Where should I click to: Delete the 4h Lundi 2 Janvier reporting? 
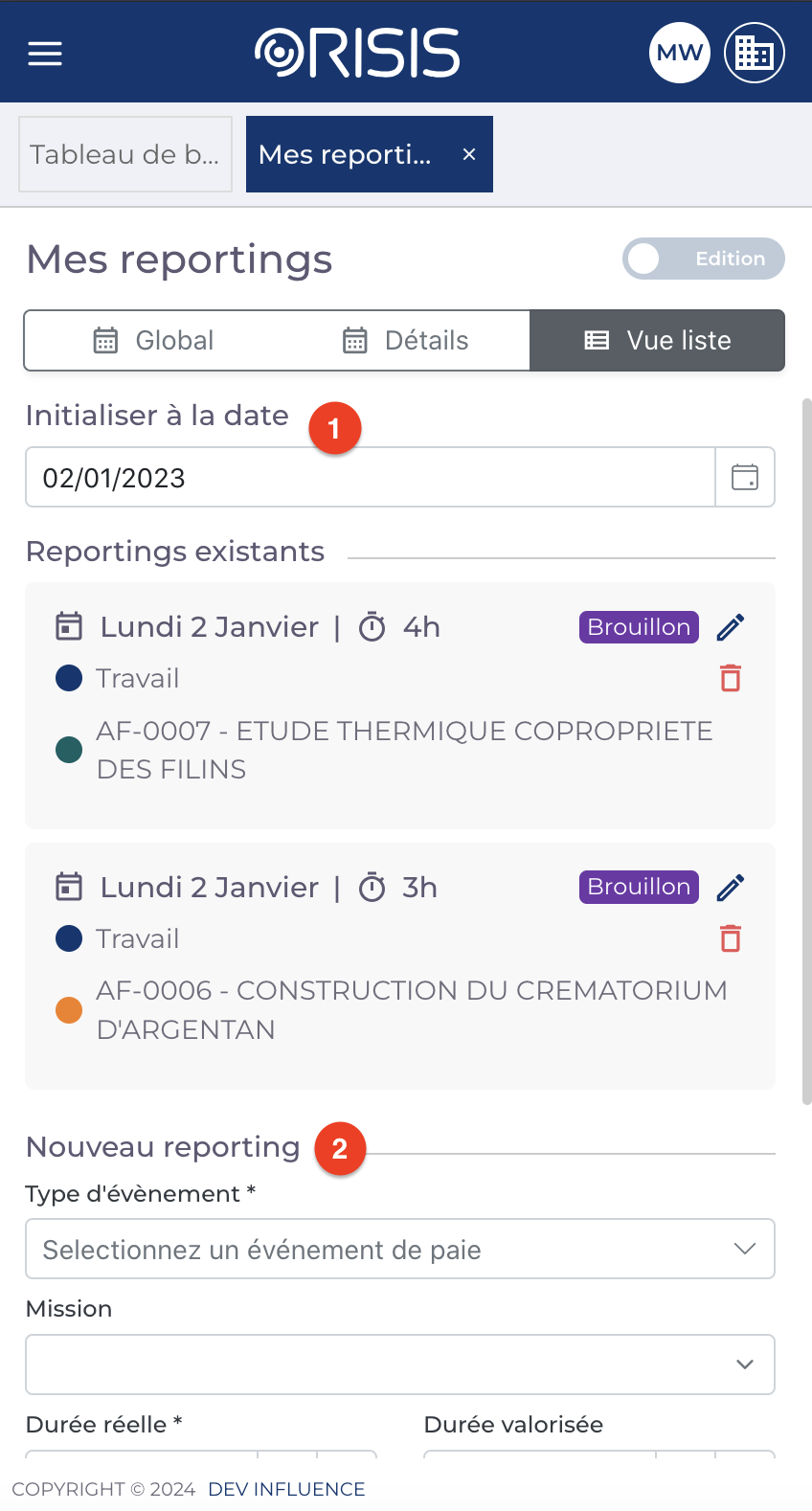tap(731, 678)
